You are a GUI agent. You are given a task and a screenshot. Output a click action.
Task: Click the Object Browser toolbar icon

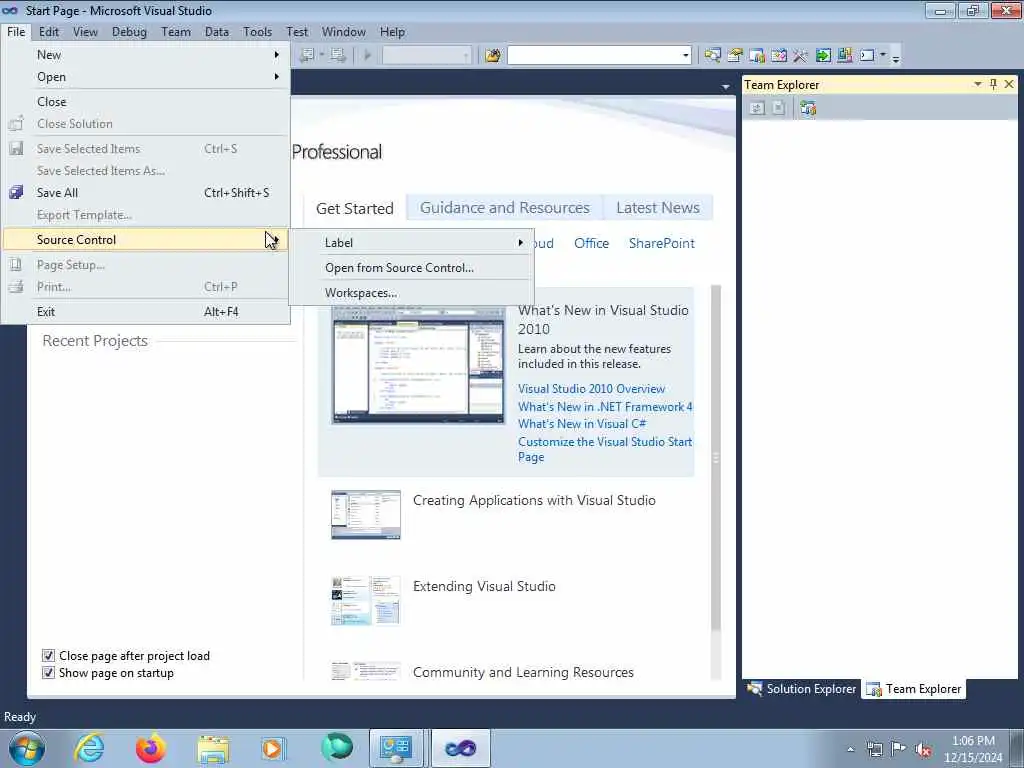point(778,56)
